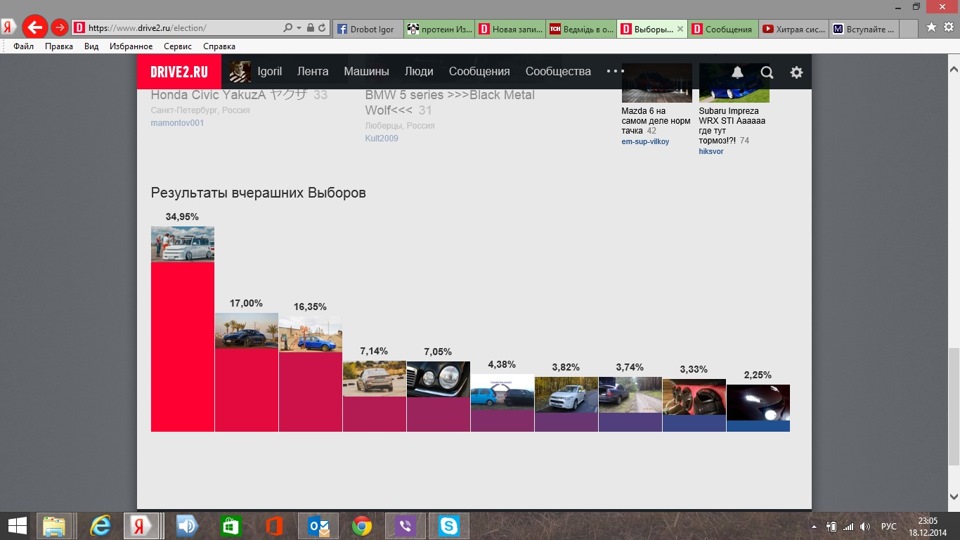Open the browser Favorites star icon
This screenshot has height=540, width=960.
coord(931,27)
